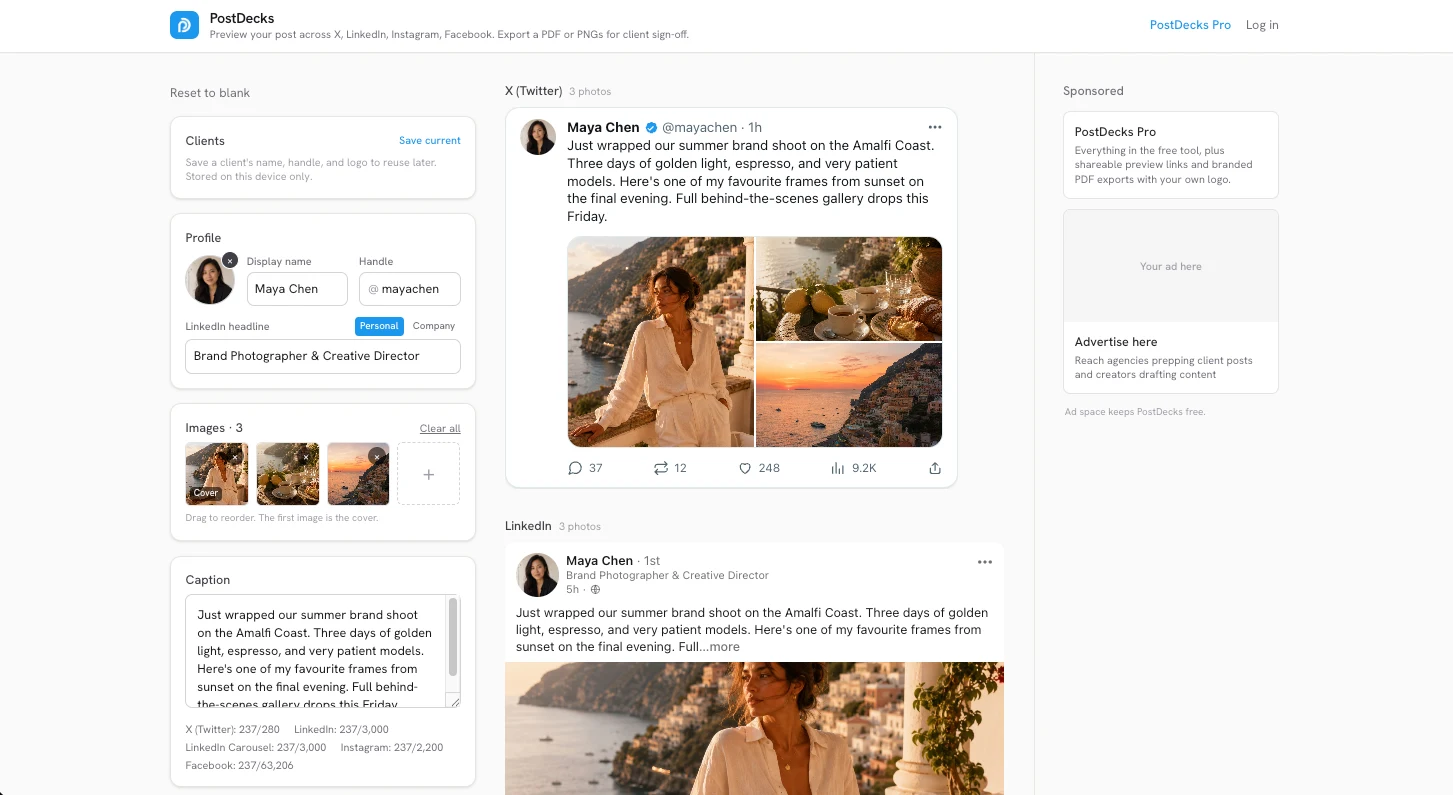1453x795 pixels.
Task: Save current client
Action: tap(430, 141)
